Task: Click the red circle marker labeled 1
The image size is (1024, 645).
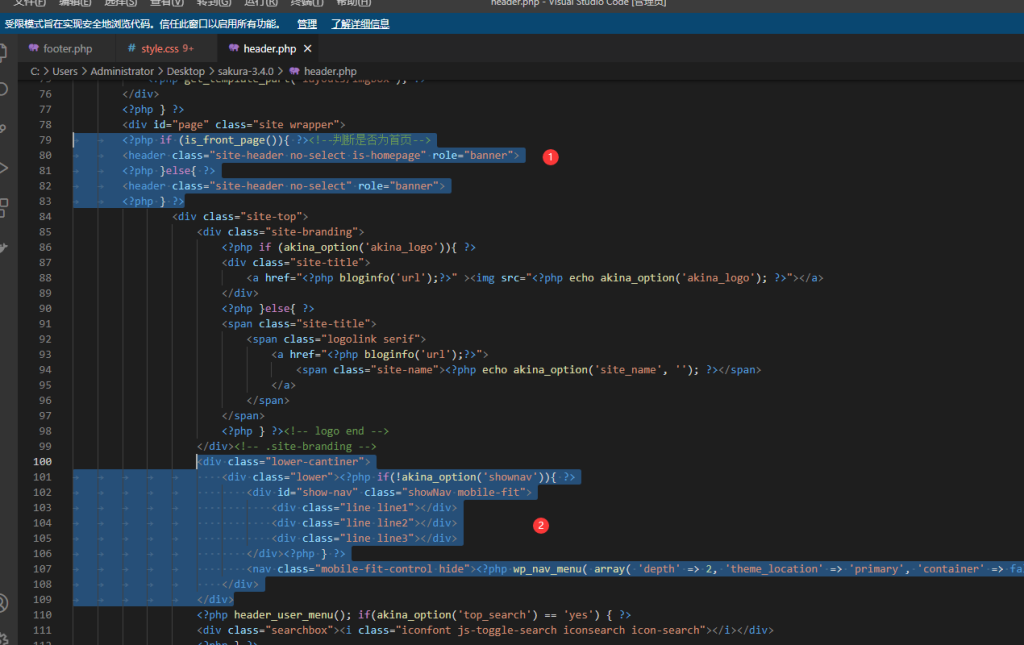Action: coord(549,157)
